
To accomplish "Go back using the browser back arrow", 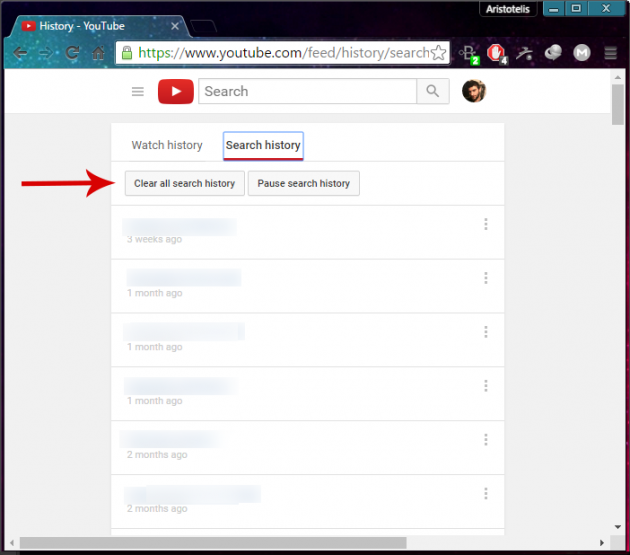I will point(20,53).
